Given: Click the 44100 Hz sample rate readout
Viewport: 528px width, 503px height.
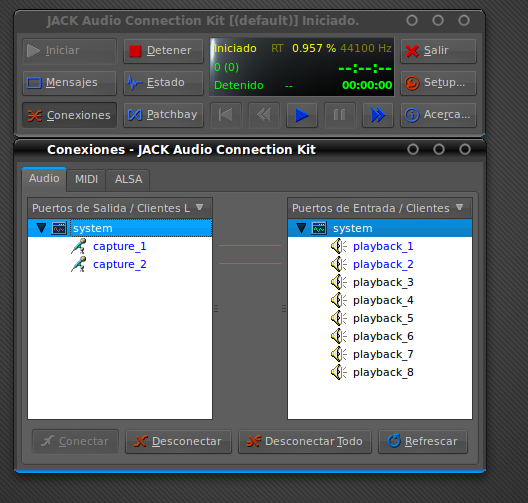Looking at the screenshot, I should pyautogui.click(x=366, y=48).
